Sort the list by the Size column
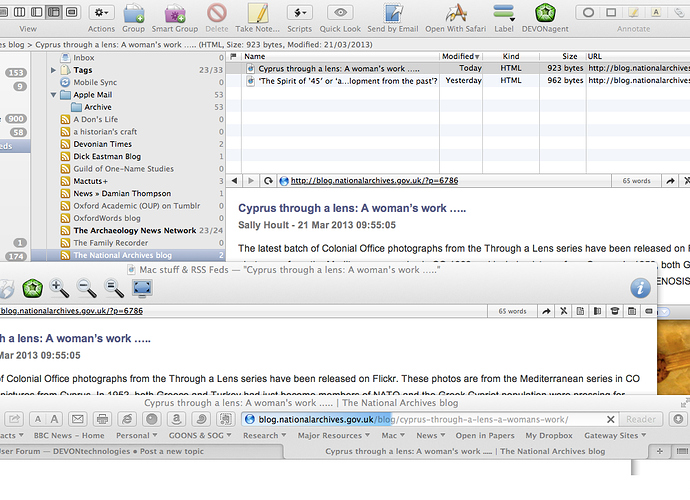Image resolution: width=690 pixels, height=500 pixels. [x=563, y=56]
